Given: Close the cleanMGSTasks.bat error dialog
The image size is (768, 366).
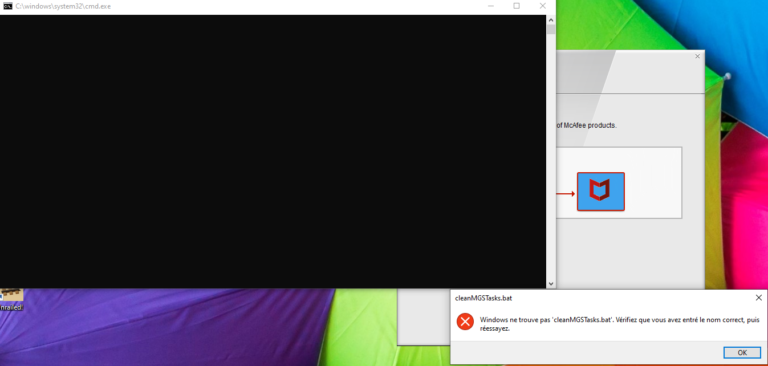Looking at the screenshot, I should click(758, 297).
